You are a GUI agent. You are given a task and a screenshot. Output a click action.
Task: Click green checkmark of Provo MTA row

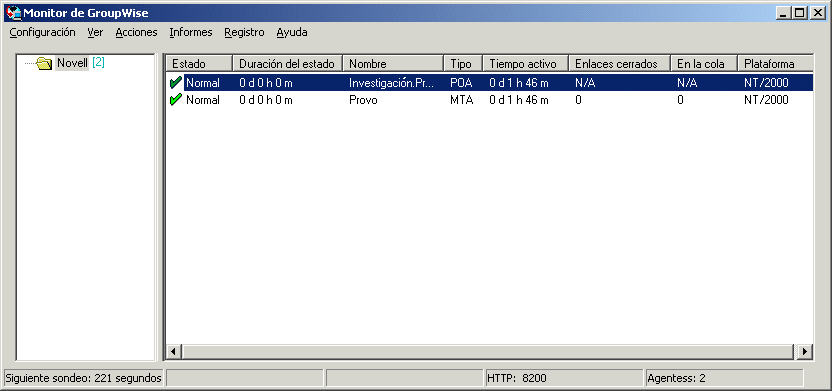pos(176,100)
